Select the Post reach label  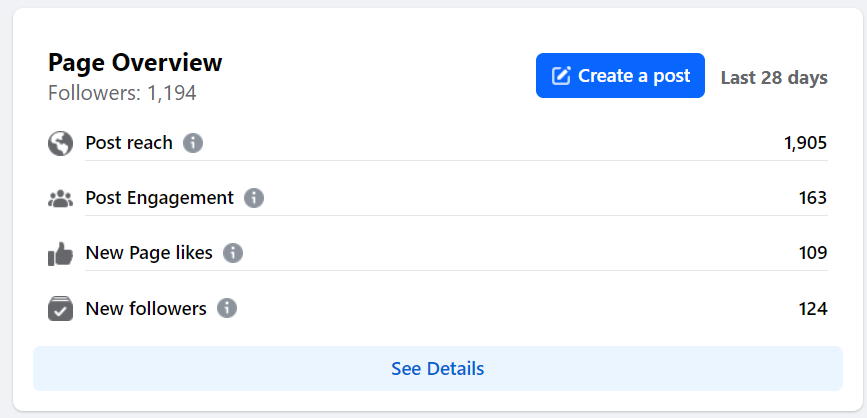pos(129,143)
